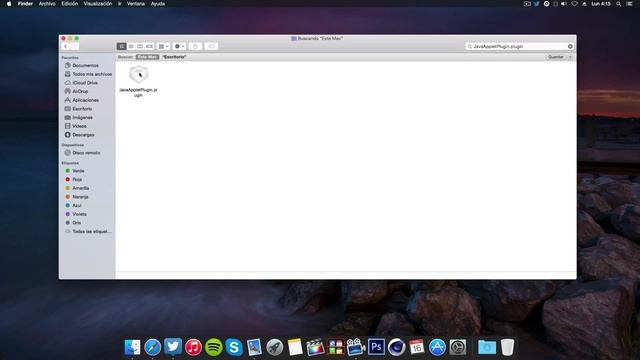Viewport: 640px width, 360px height.
Task: Open the Ayuda menu
Action: (158, 4)
